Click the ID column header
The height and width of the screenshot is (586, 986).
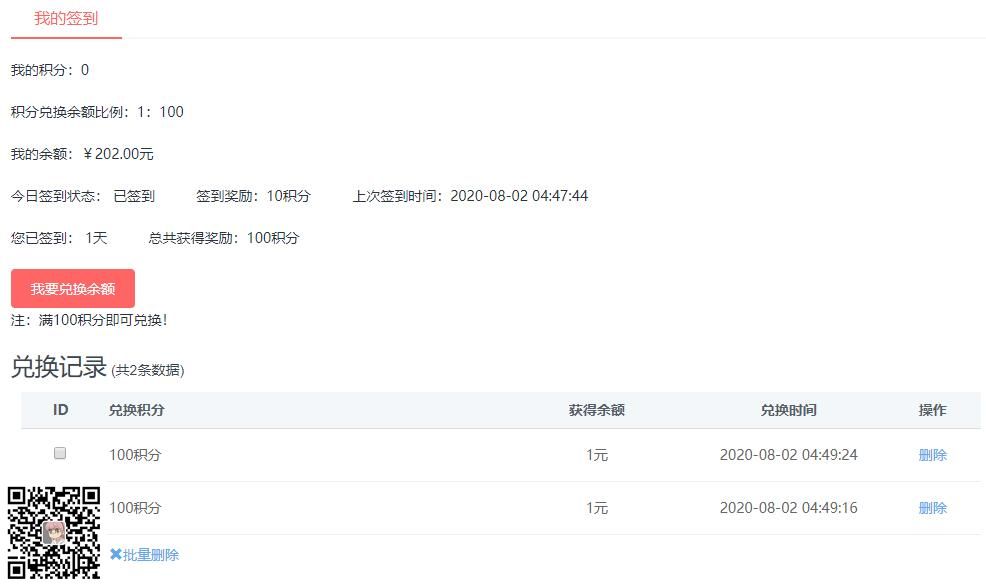(60, 410)
